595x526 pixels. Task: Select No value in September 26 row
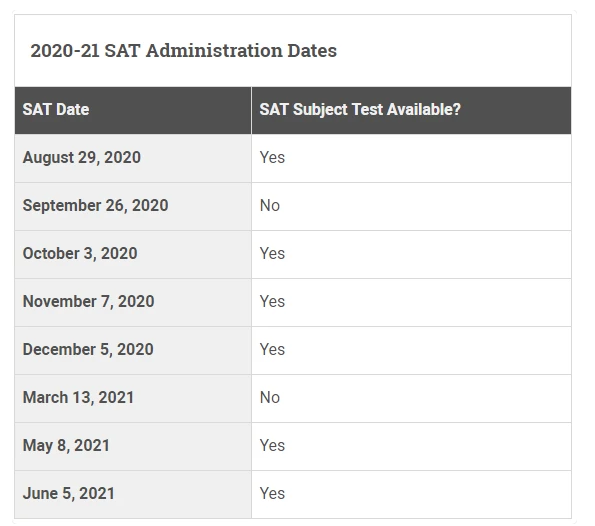pyautogui.click(x=270, y=206)
